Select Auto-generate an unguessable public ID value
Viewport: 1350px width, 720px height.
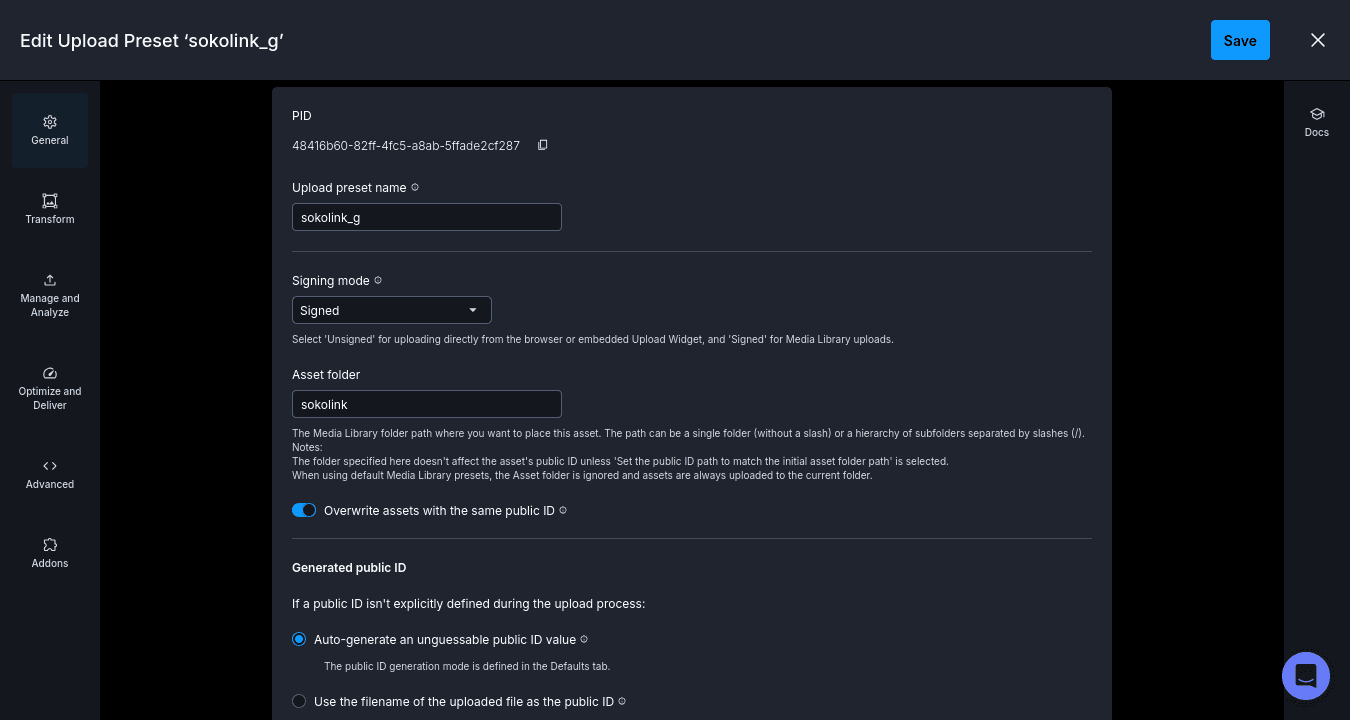[299, 639]
